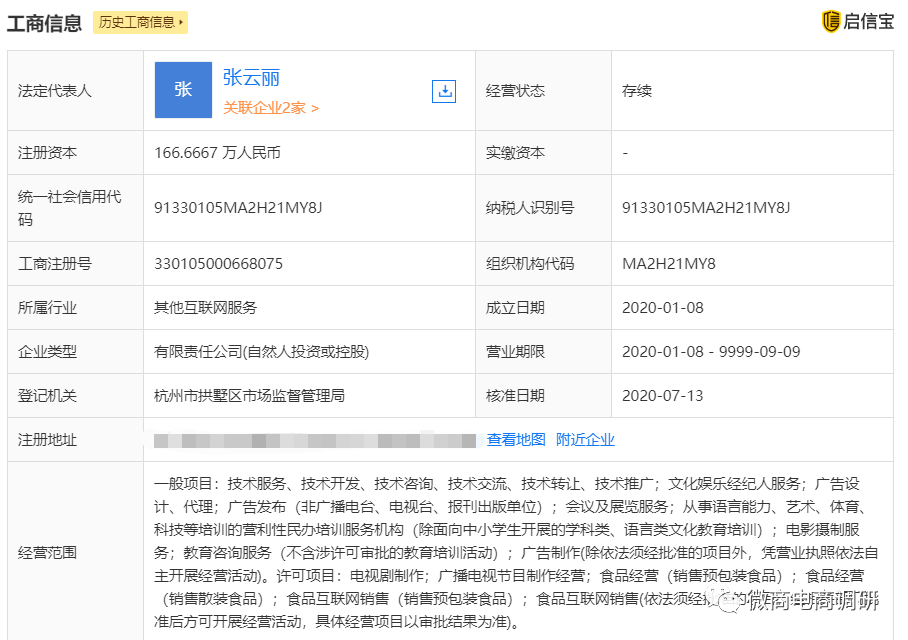Click the 登记机关 label cell
Image resolution: width=908 pixels, height=640 pixels.
(x=75, y=396)
